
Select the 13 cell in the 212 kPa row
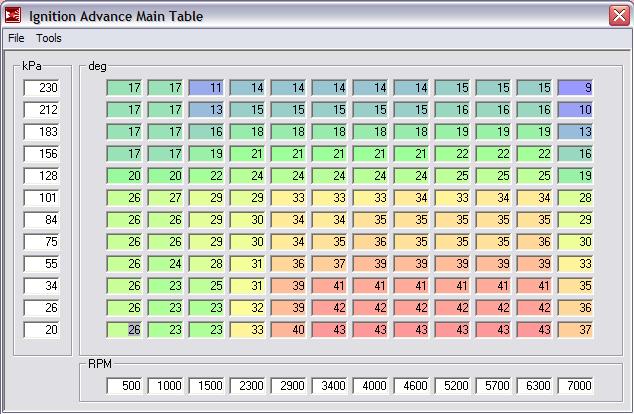pyautogui.click(x=206, y=110)
